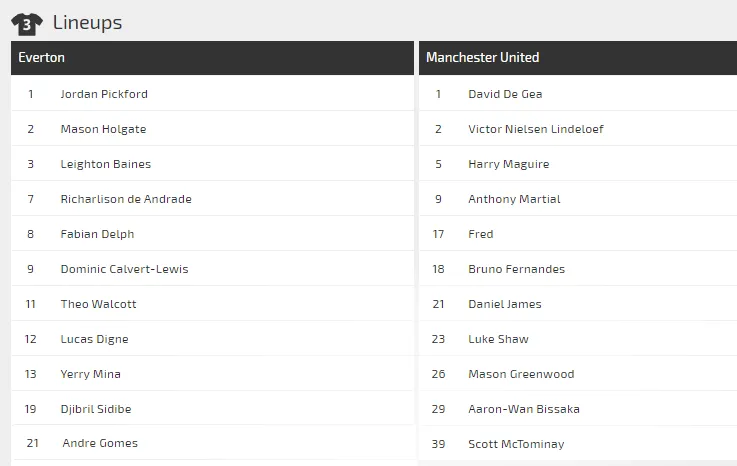
Task: Click the Lineups jersey icon
Action: tap(26, 23)
